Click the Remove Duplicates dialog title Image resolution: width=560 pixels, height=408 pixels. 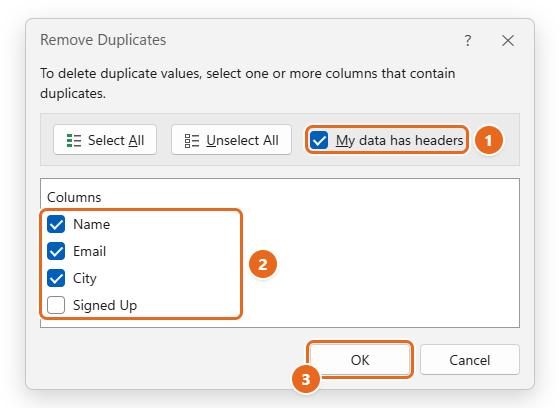click(103, 40)
